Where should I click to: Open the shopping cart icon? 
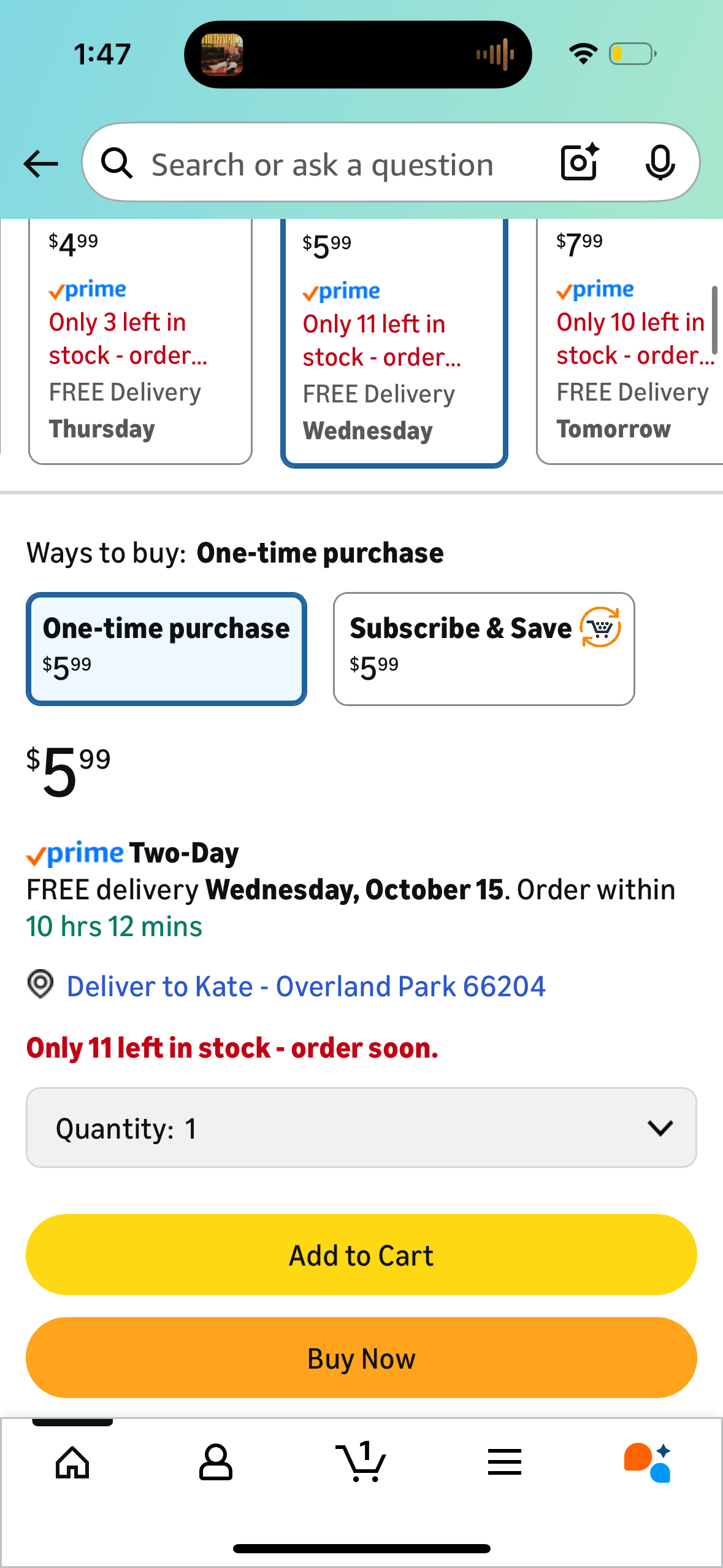click(x=361, y=1462)
